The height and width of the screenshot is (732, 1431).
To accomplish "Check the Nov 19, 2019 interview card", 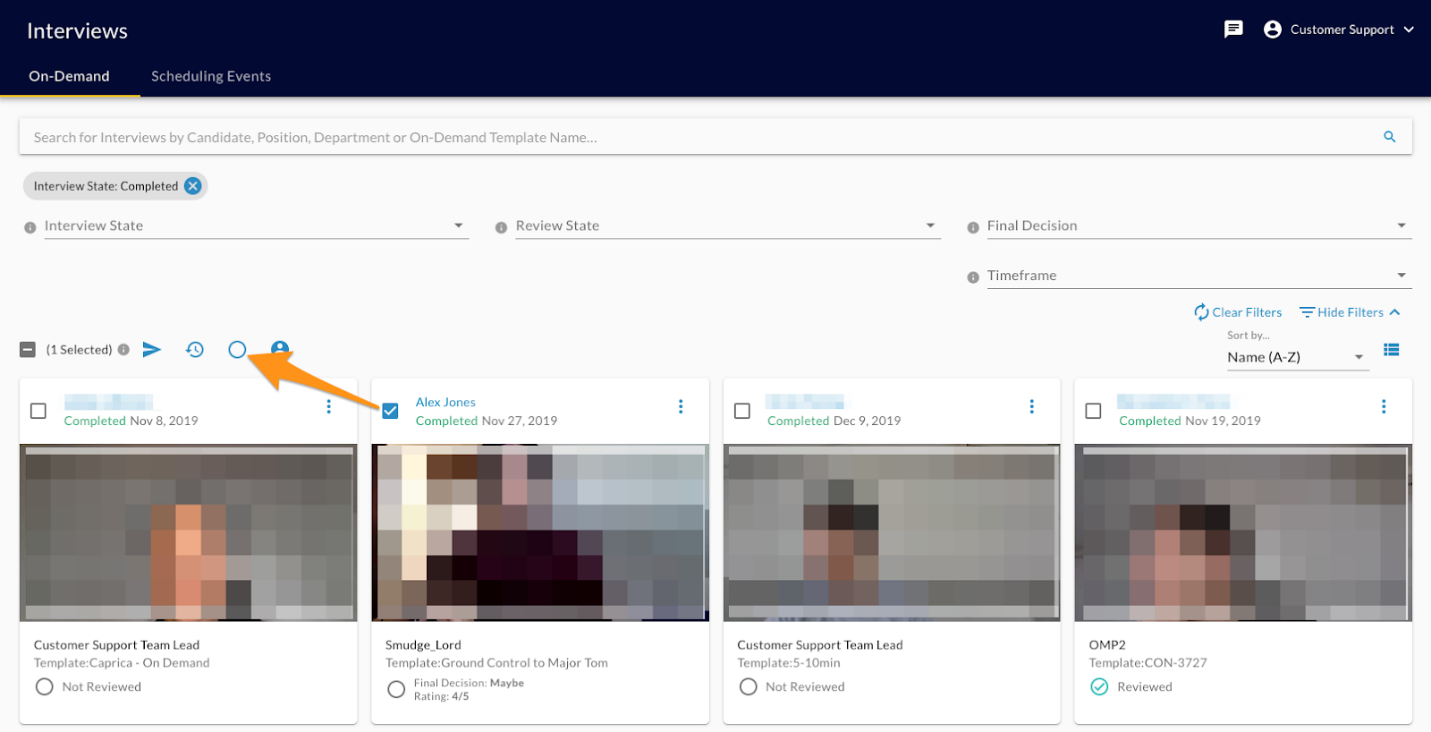I will [1093, 411].
